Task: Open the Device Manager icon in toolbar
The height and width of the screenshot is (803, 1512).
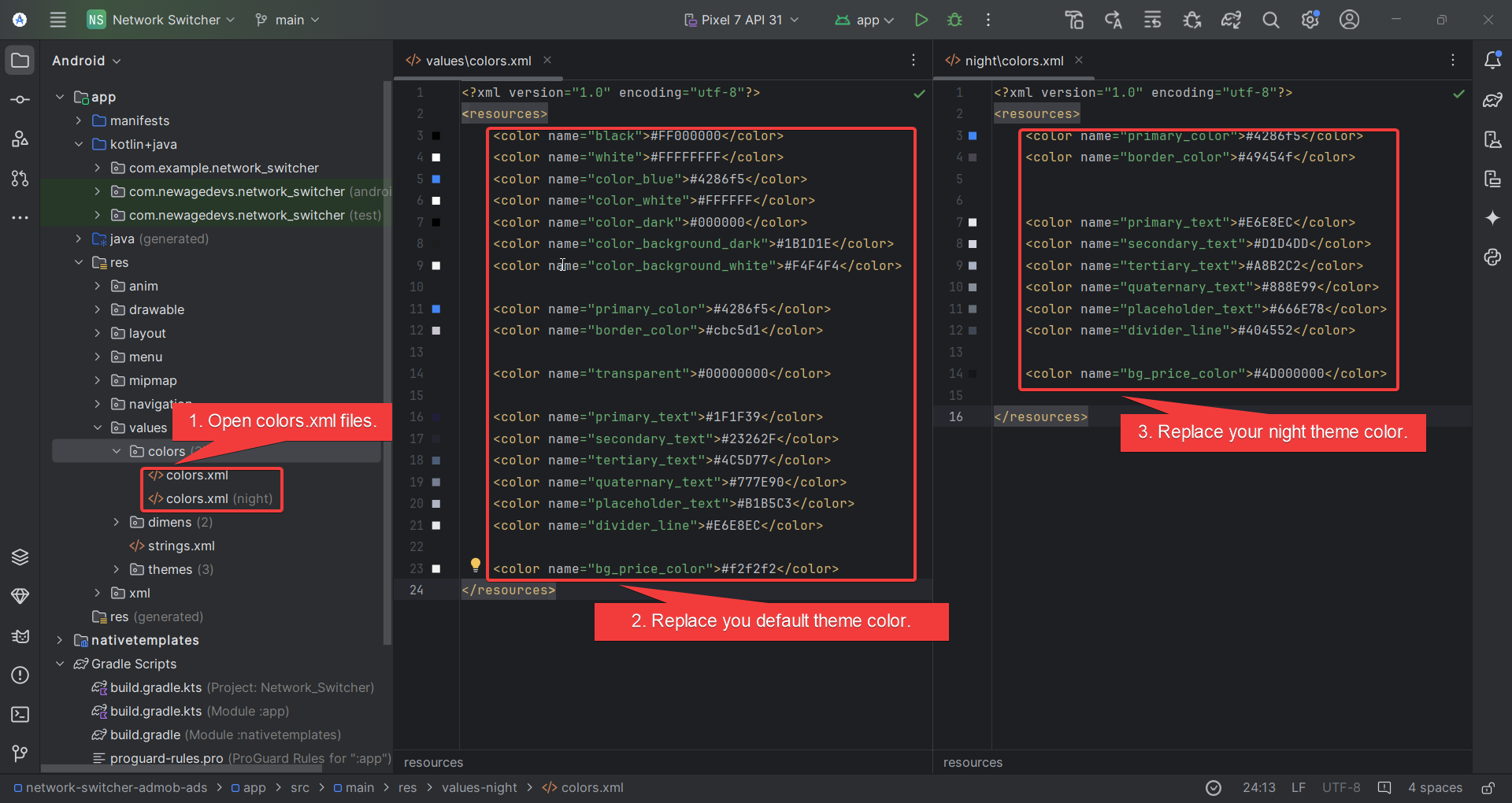Action: click(x=1074, y=20)
